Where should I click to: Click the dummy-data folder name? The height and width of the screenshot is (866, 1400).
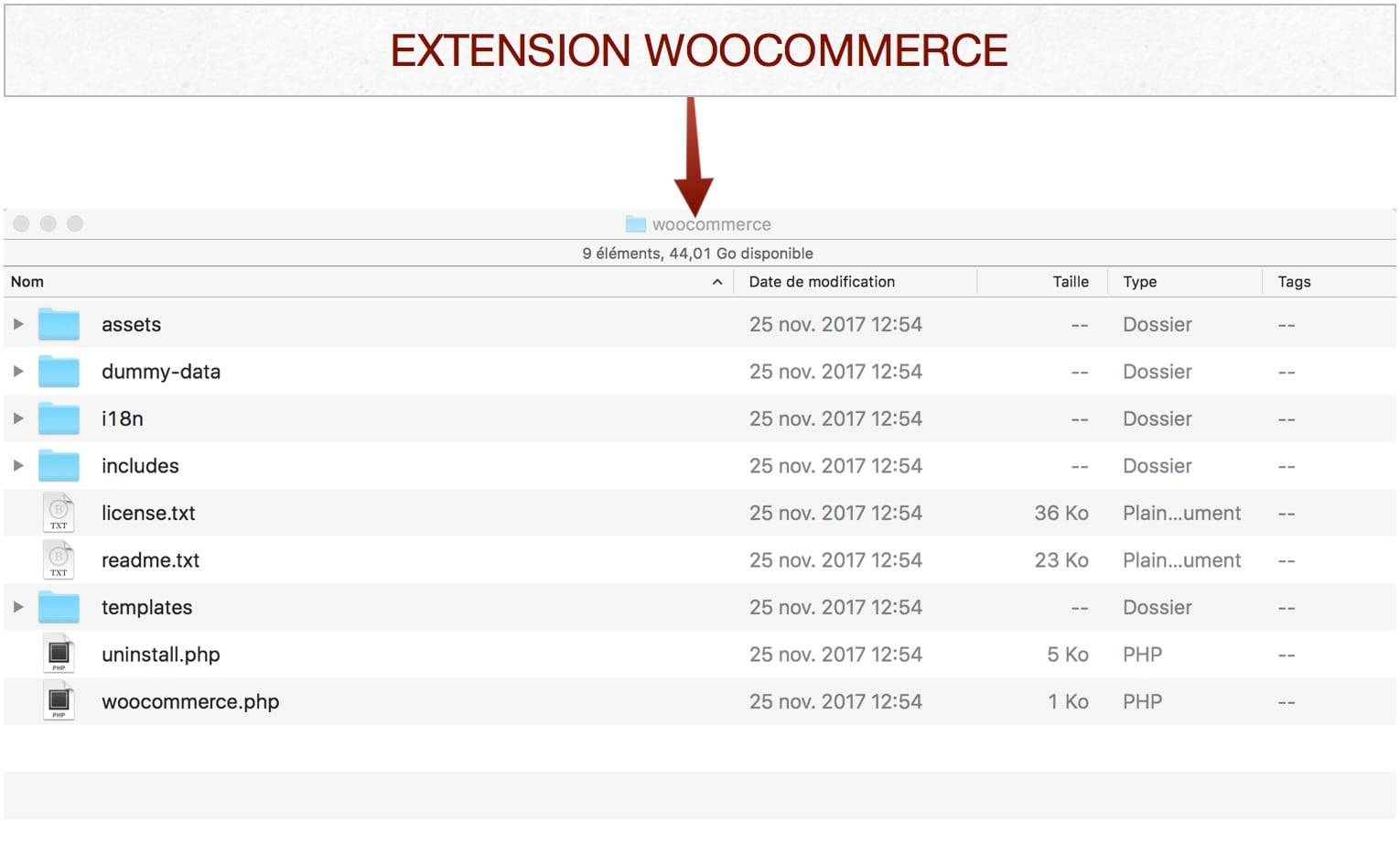[161, 372]
